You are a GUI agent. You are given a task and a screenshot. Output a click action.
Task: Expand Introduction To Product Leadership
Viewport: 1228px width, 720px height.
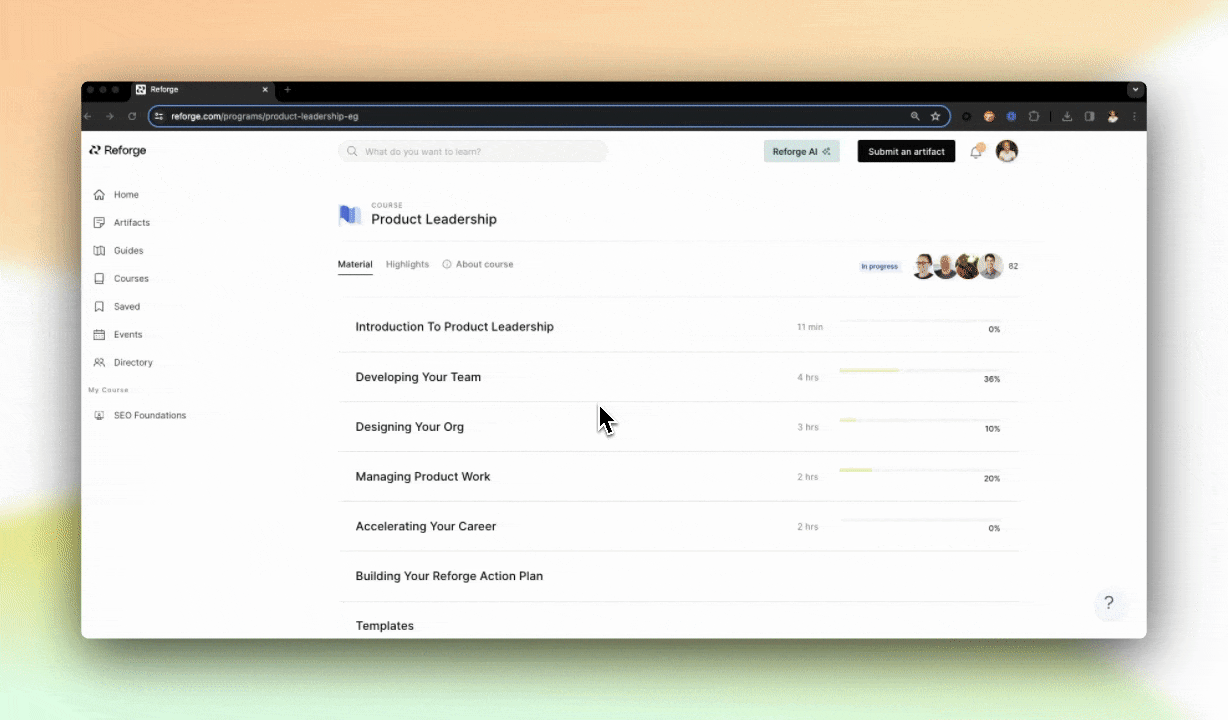(679, 327)
